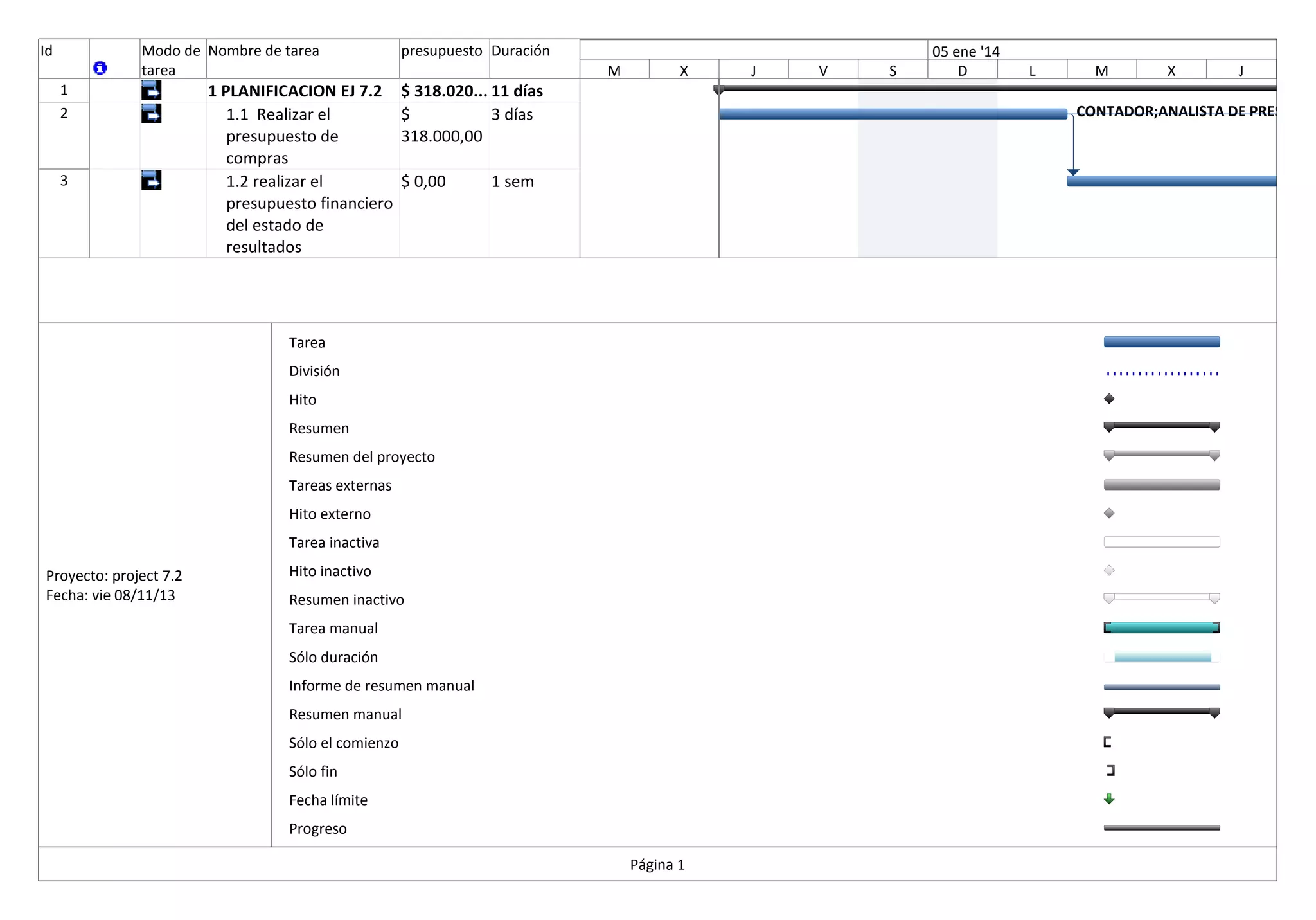Screen dimensions: 1316x920
Task: Select task PLANIFICACION EJ 7.2 row
Action: click(x=294, y=91)
